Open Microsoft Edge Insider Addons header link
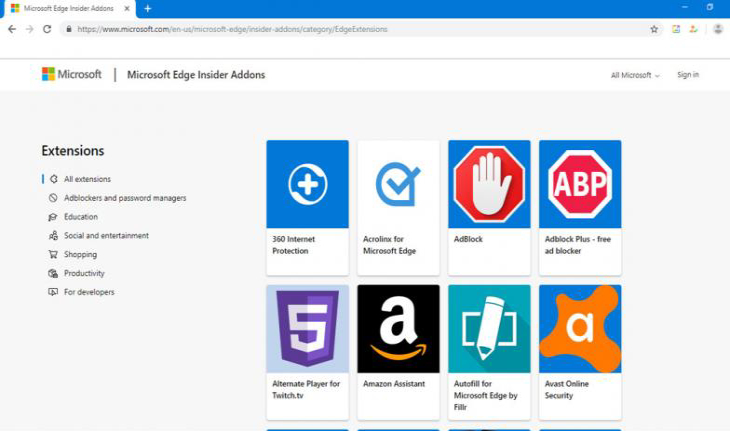 pos(196,74)
